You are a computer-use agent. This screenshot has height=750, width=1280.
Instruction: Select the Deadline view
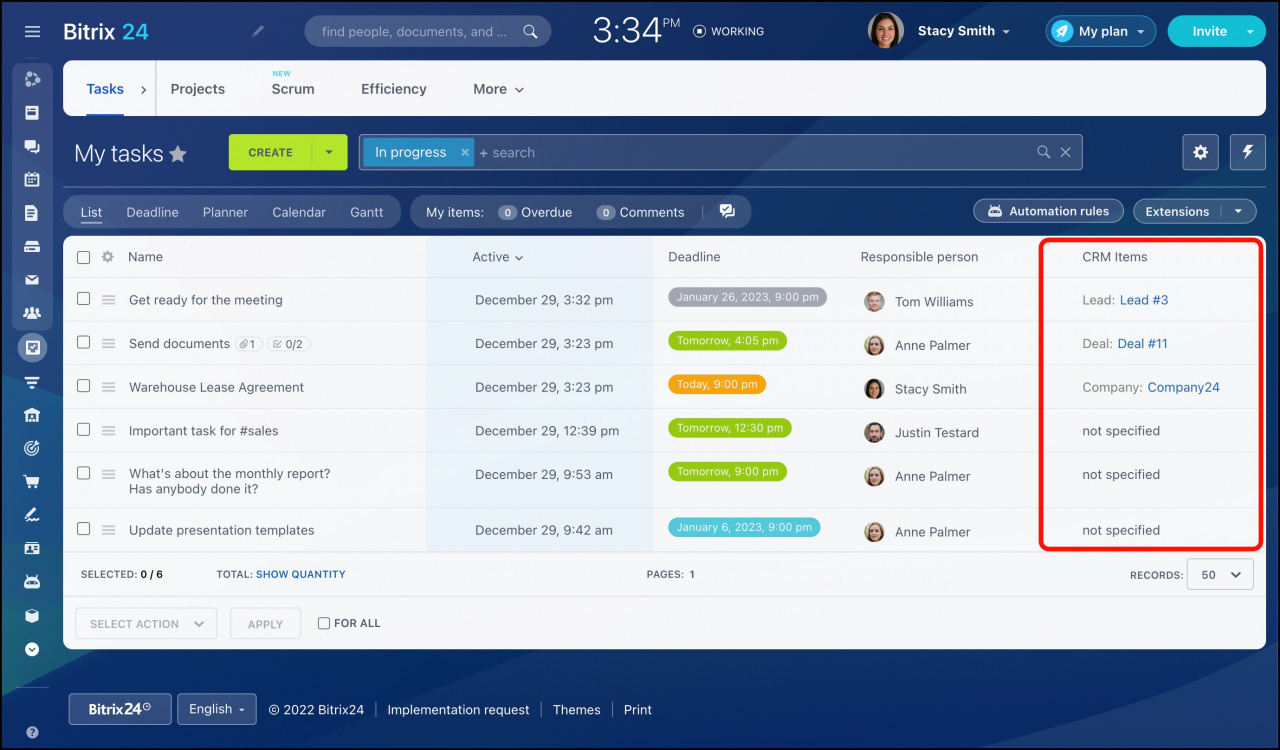pos(152,212)
